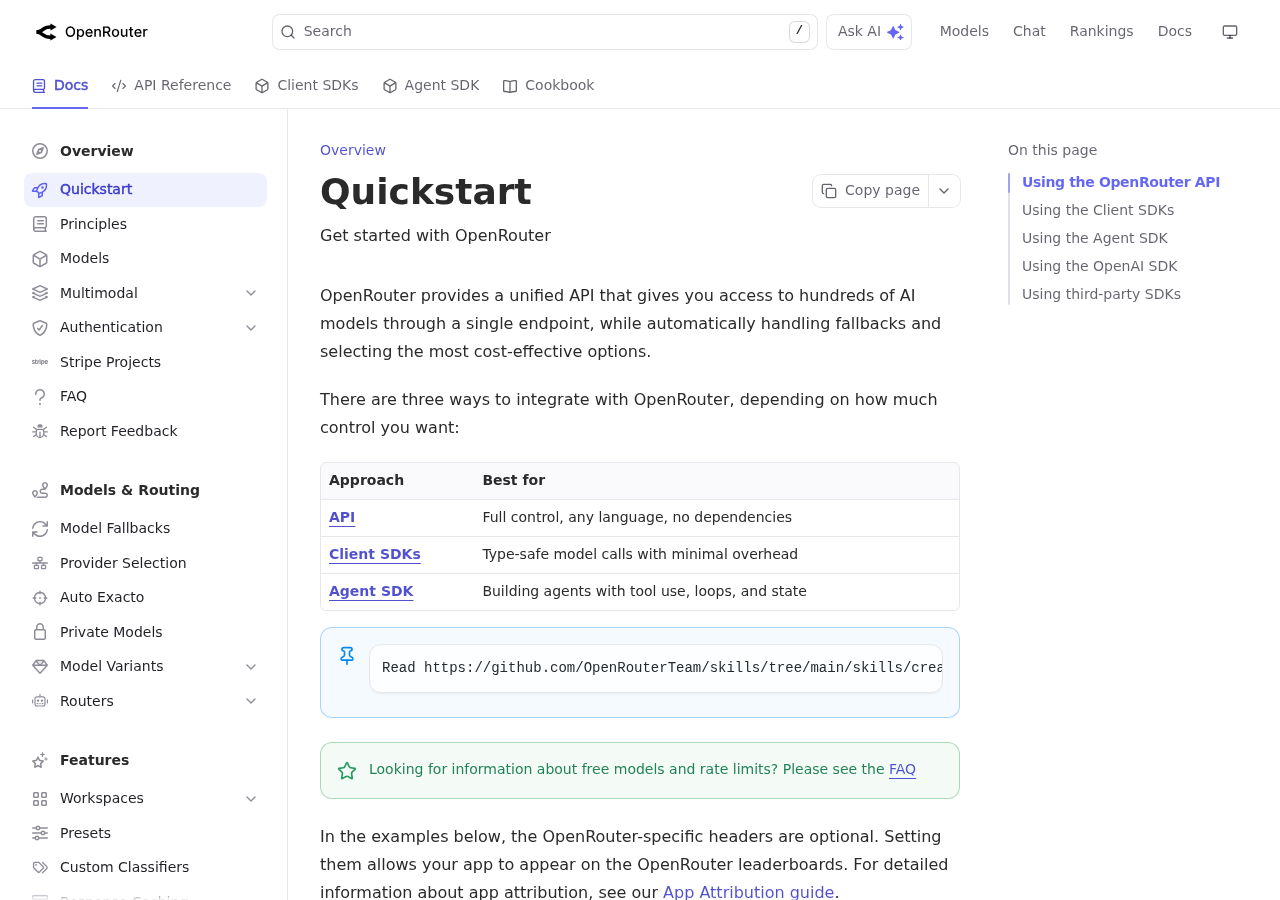Jump to Using the OpenAI SDK section

(1100, 267)
